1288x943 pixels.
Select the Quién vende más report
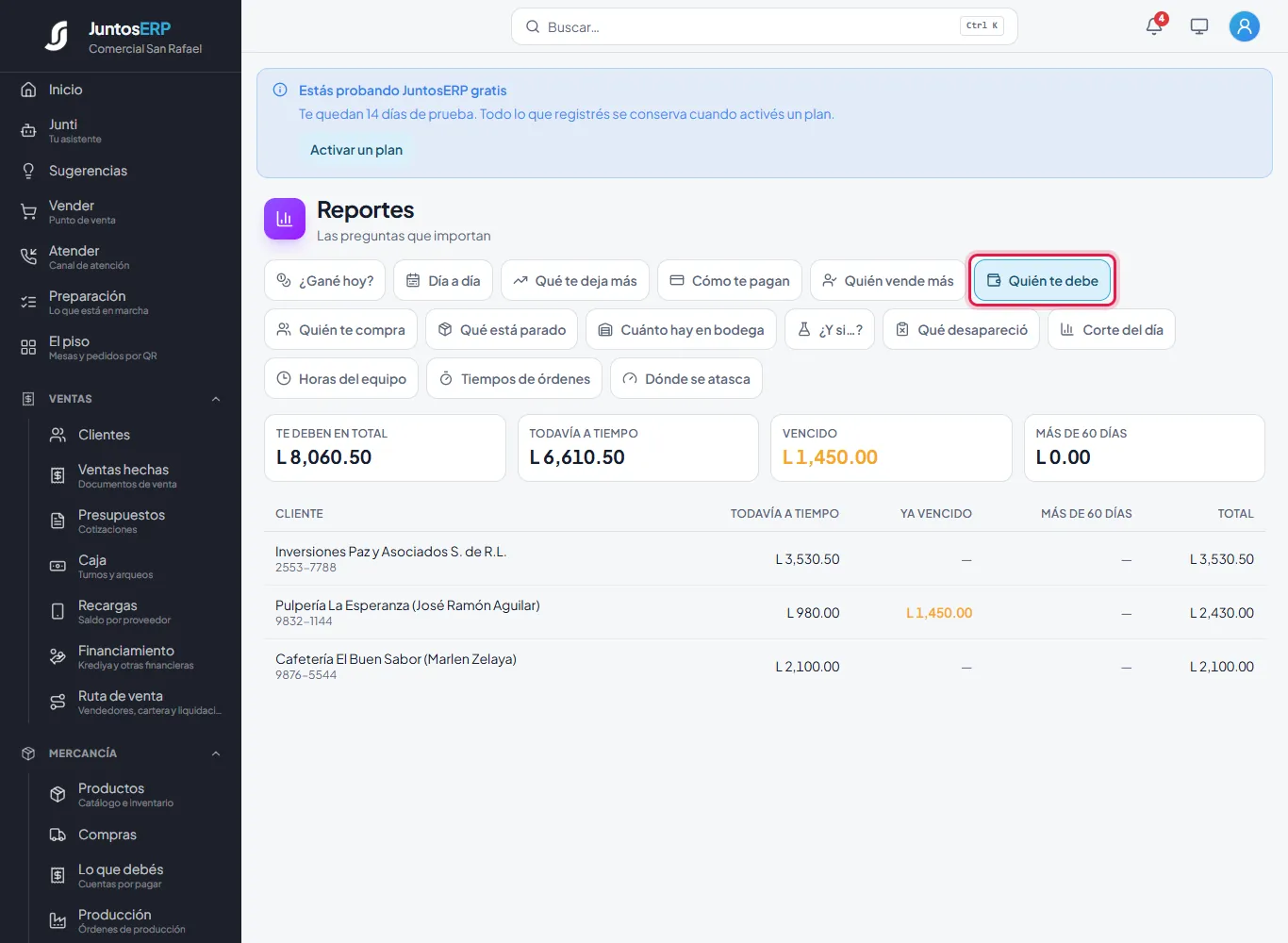pos(888,281)
